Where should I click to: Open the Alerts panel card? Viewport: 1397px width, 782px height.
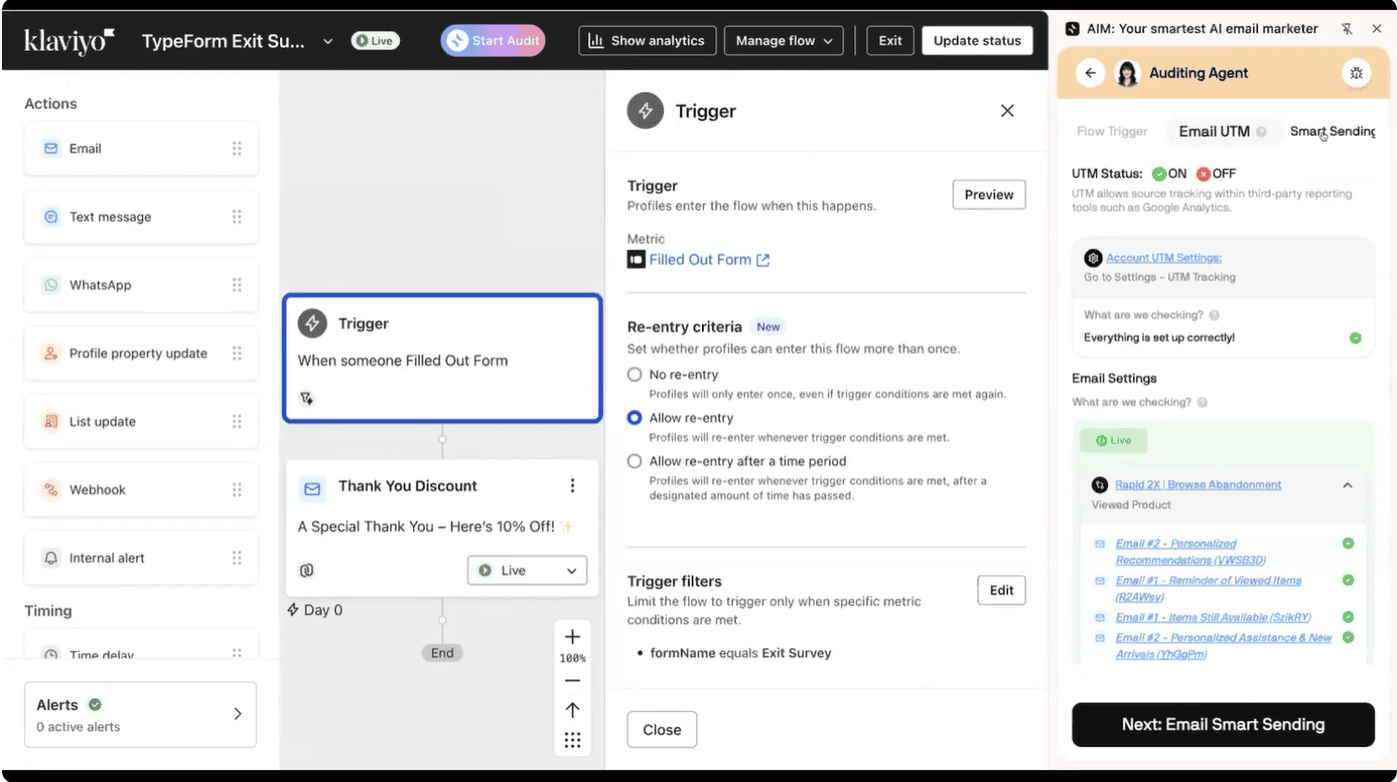point(140,714)
